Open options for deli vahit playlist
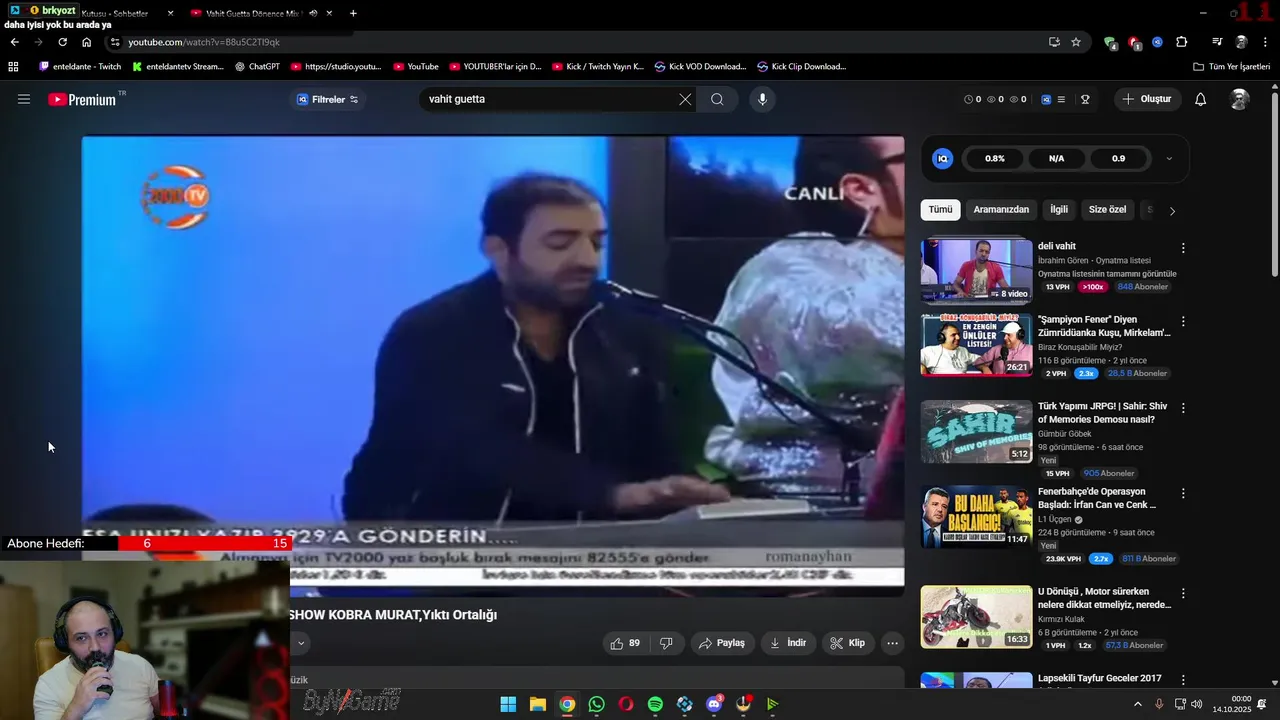Screen dimensions: 1280x720 [1183, 248]
